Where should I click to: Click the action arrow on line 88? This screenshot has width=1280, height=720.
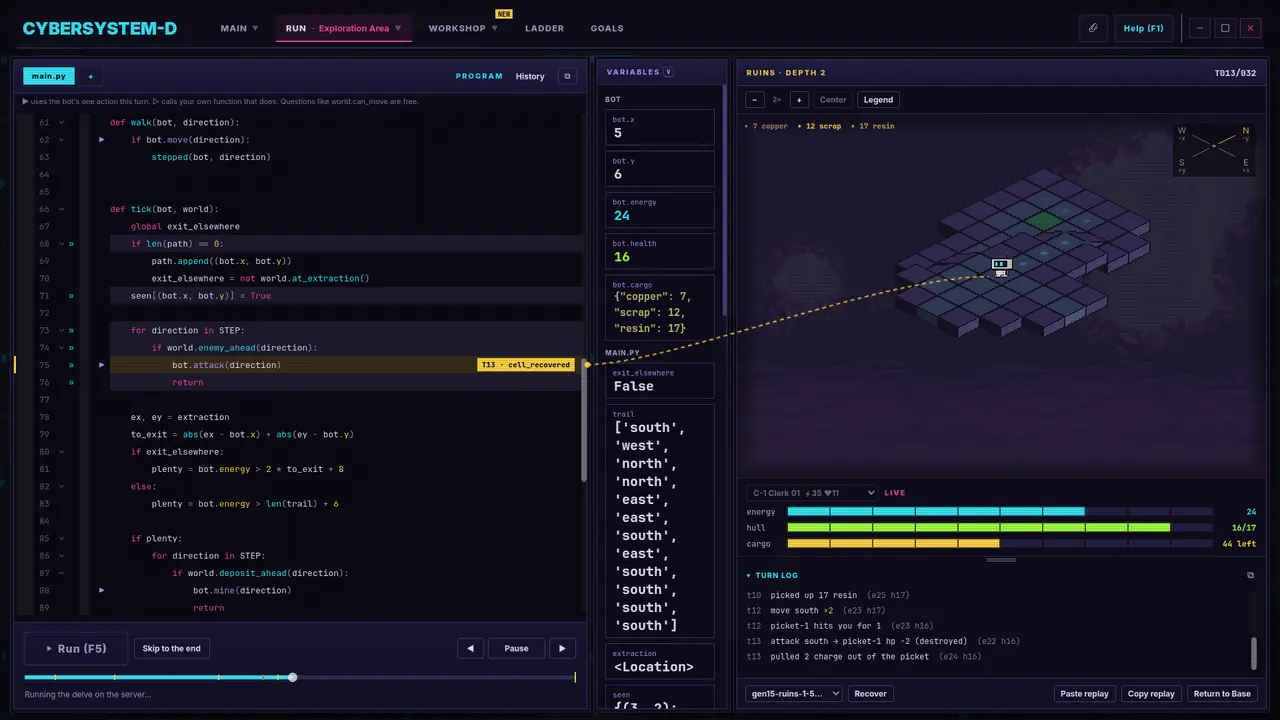point(101,590)
